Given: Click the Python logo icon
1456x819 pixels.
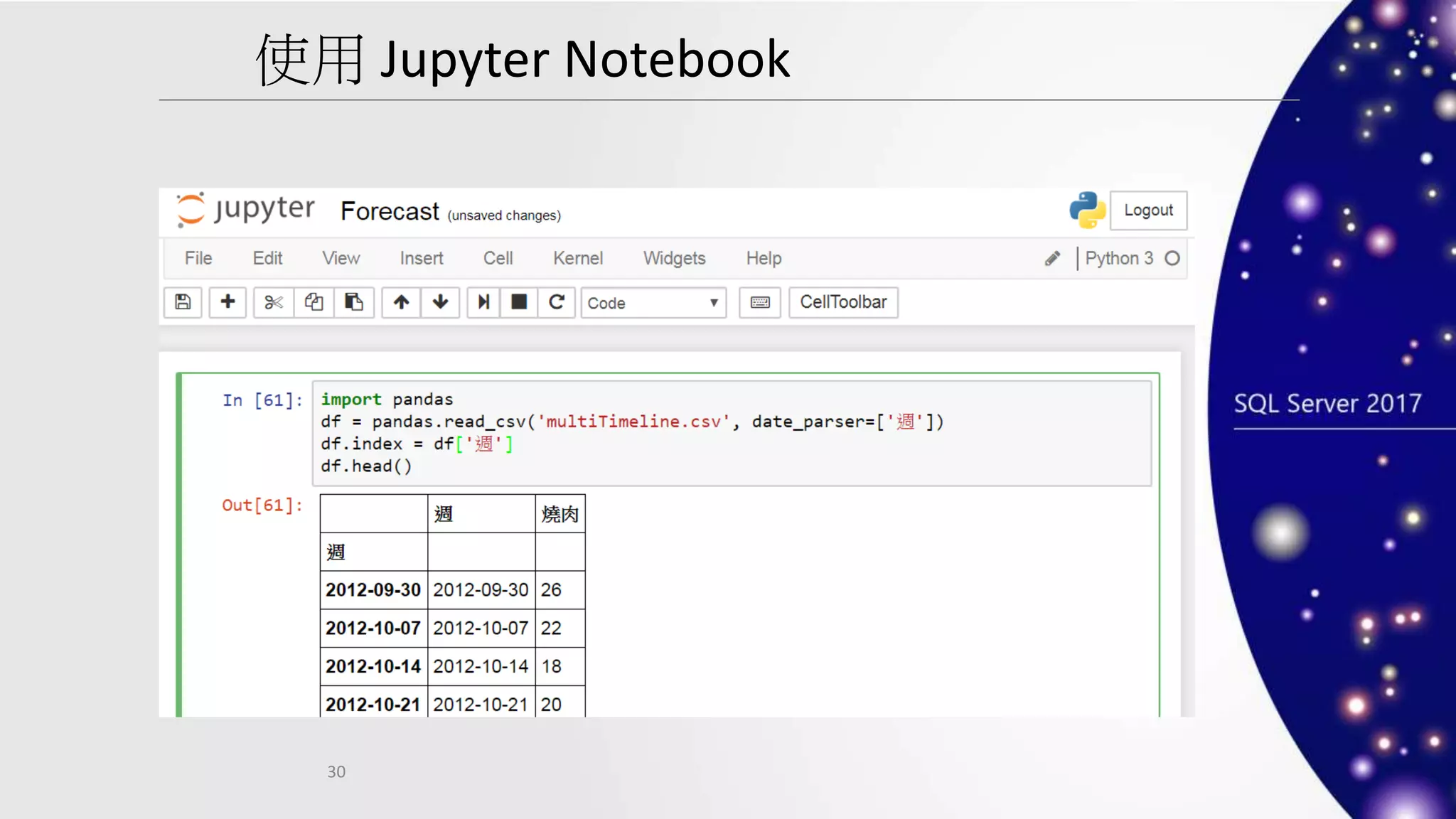Looking at the screenshot, I should tap(1087, 210).
